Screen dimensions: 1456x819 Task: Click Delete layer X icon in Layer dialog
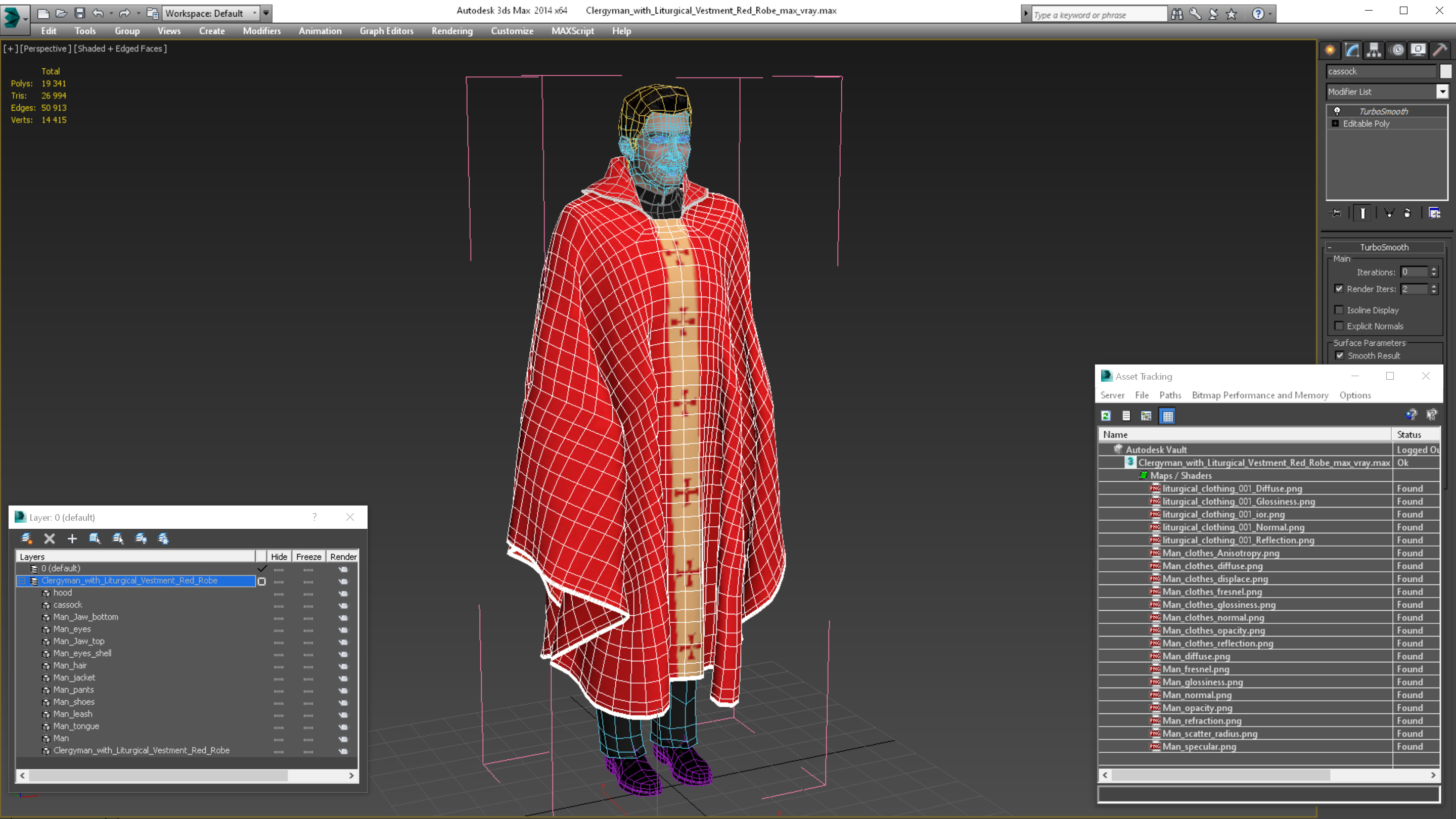pyautogui.click(x=50, y=538)
